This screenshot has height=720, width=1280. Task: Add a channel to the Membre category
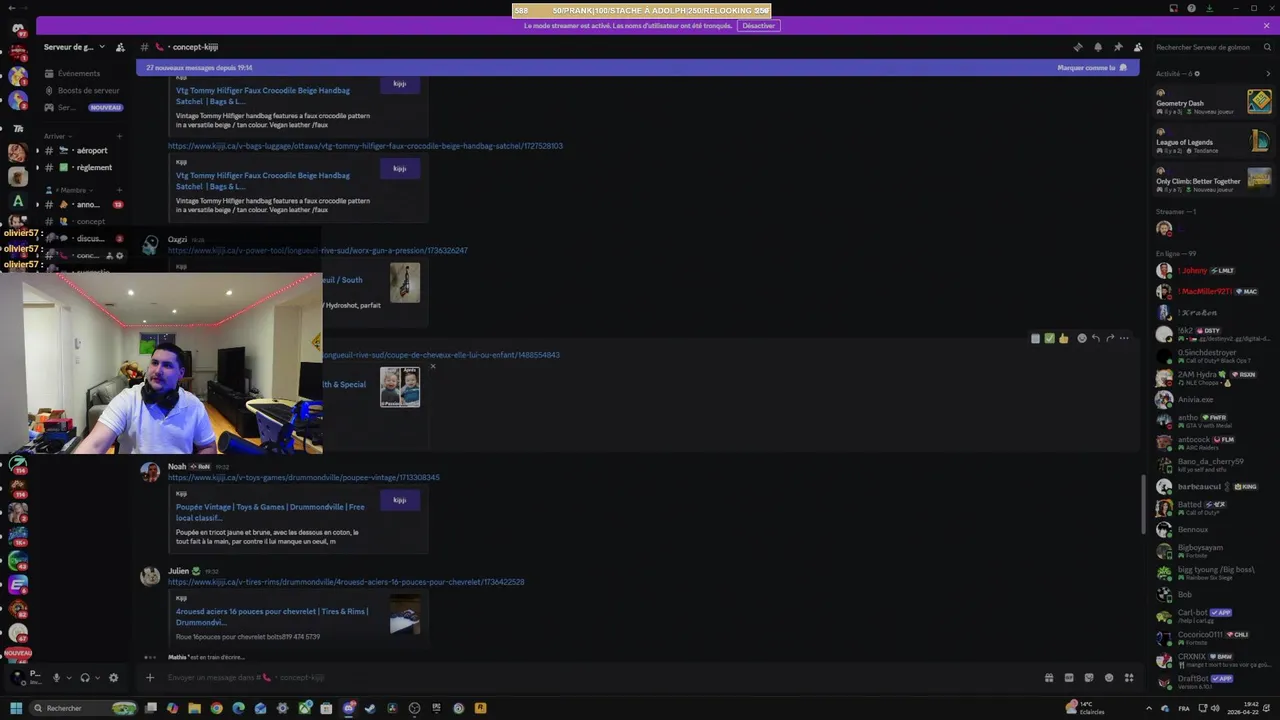[120, 190]
